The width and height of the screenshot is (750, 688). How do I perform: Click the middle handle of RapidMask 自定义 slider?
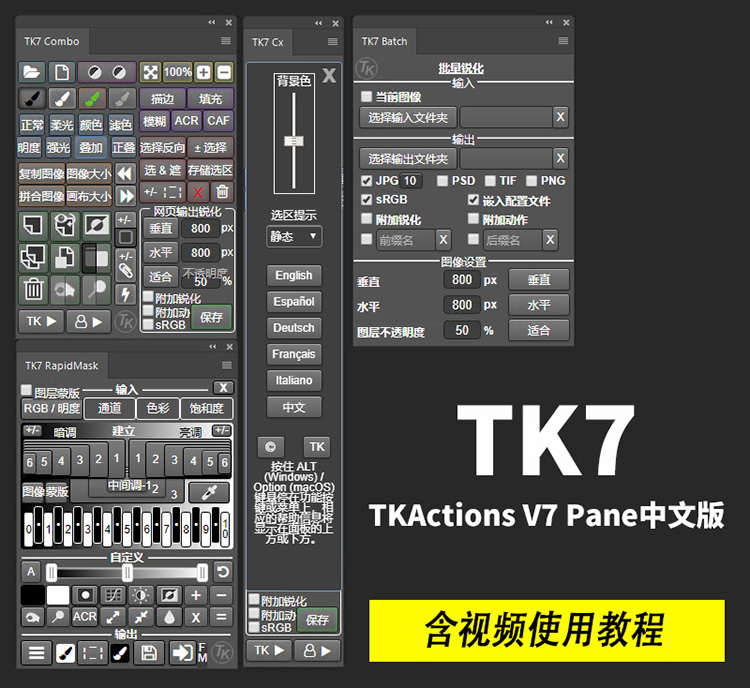click(x=127, y=572)
